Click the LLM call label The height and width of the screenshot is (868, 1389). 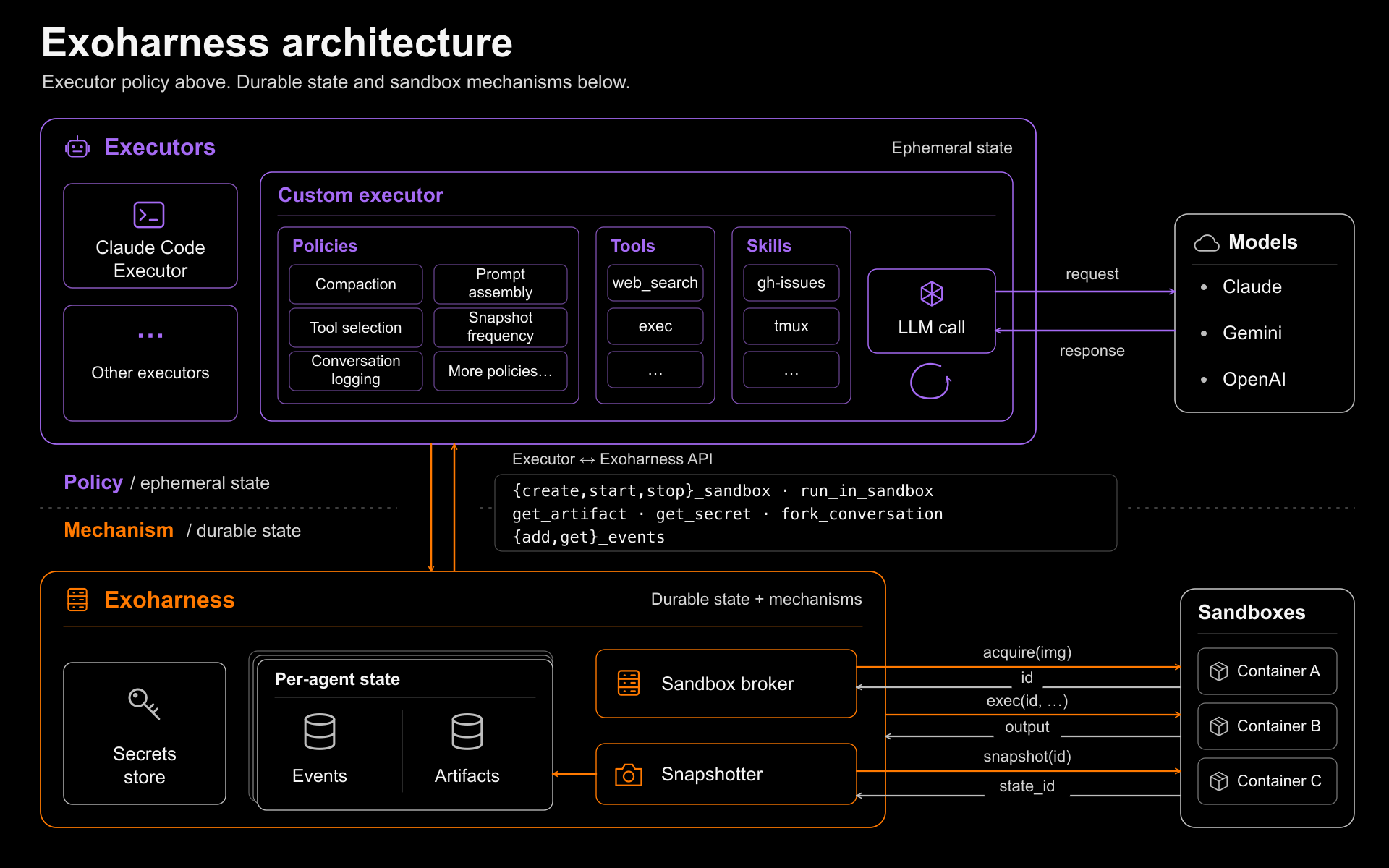coord(931,328)
